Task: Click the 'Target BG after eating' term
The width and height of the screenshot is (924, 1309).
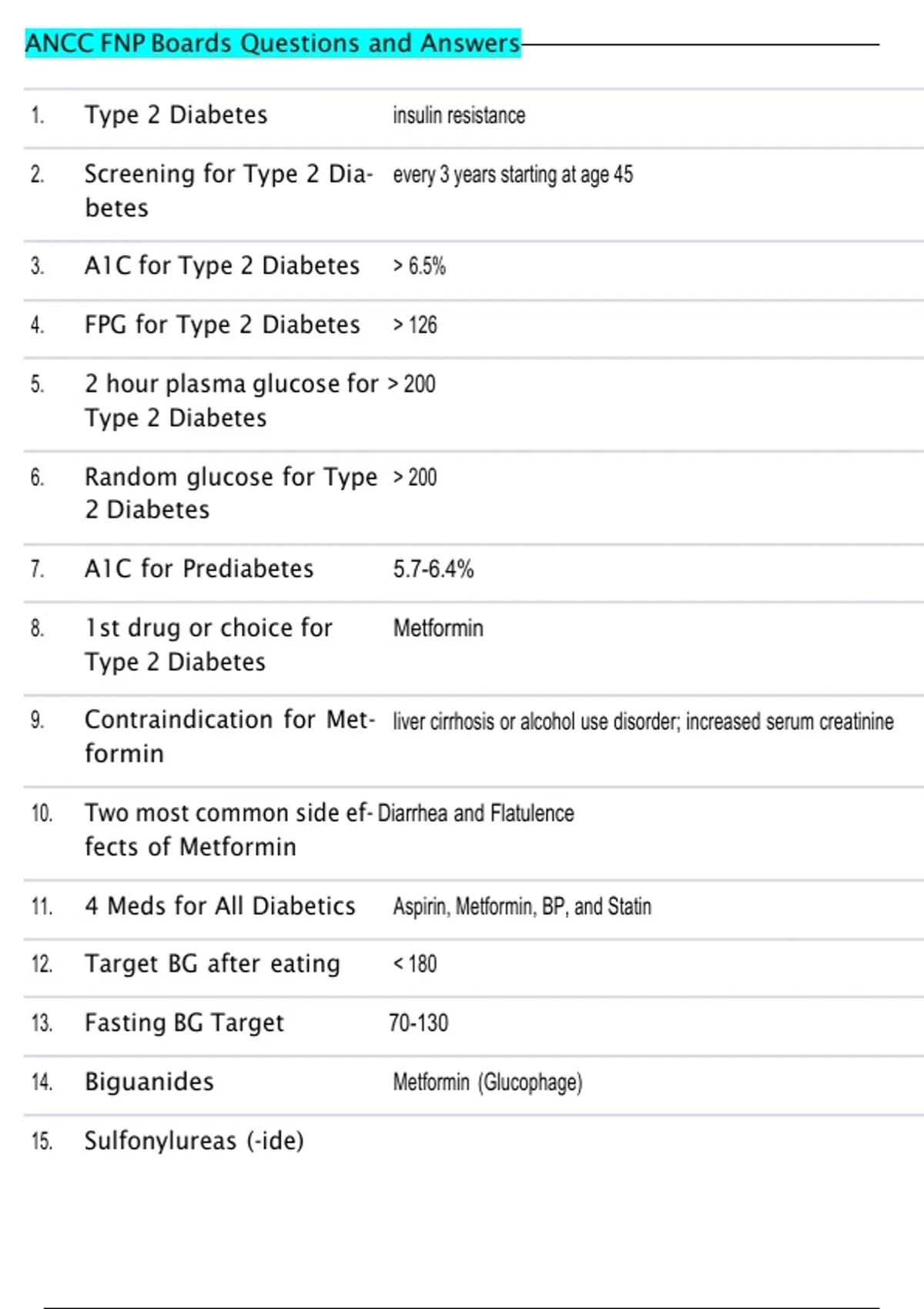Action: 212,964
